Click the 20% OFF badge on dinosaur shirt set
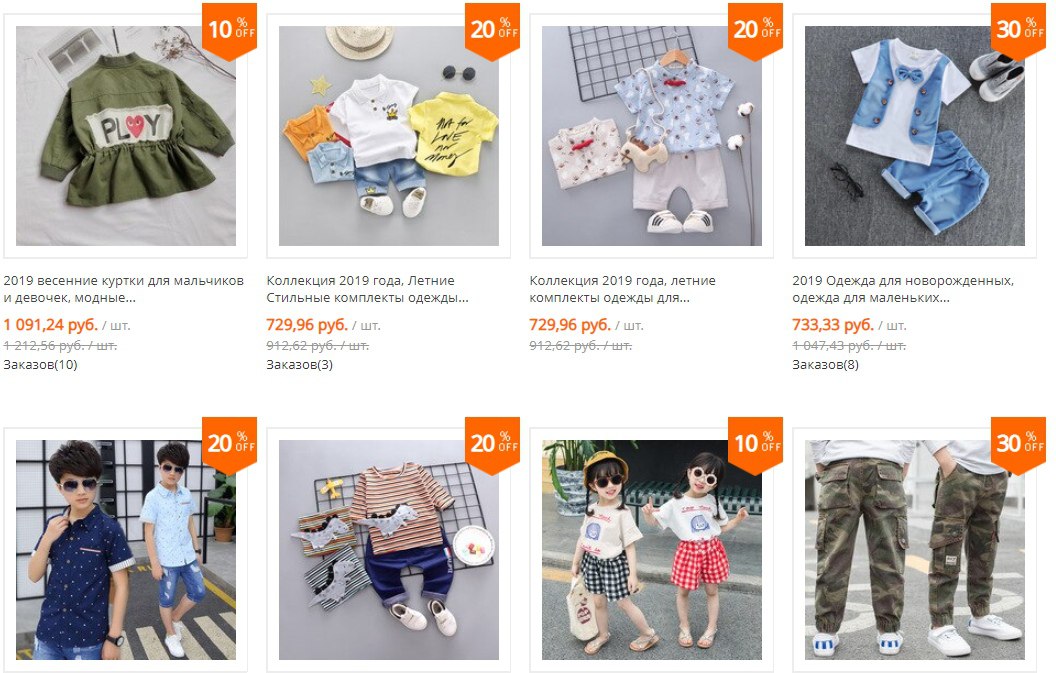1056x673 pixels. (492, 445)
